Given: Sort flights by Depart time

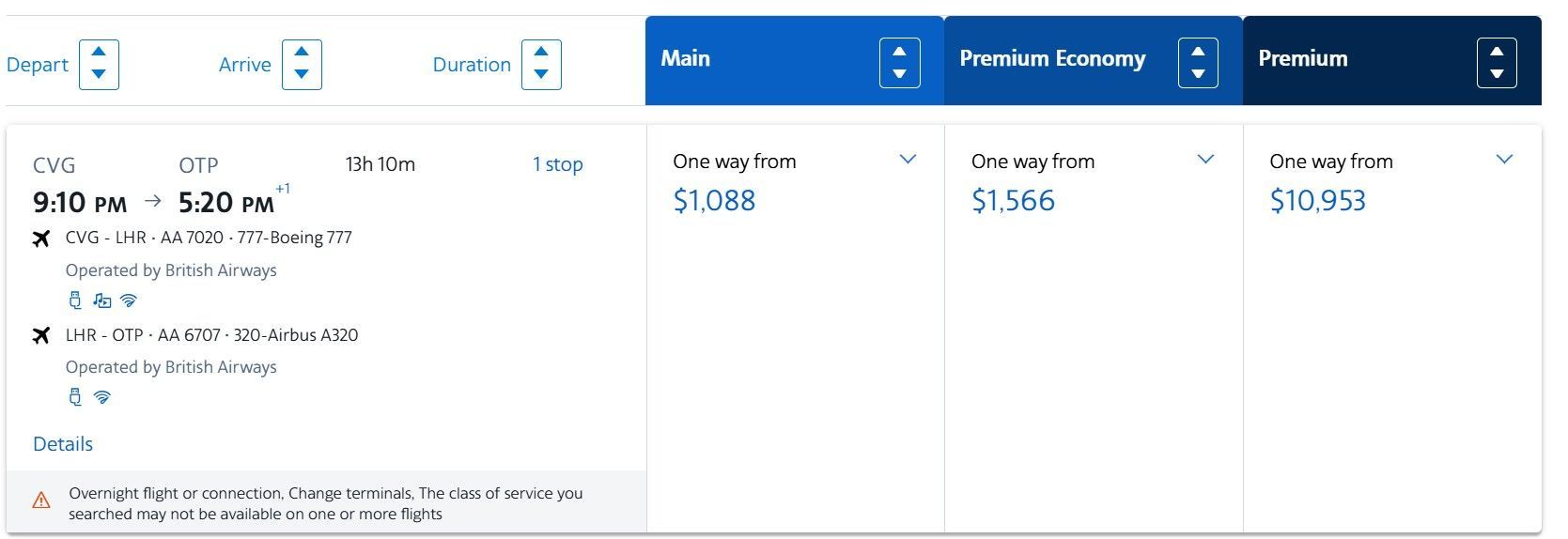Looking at the screenshot, I should click(99, 65).
